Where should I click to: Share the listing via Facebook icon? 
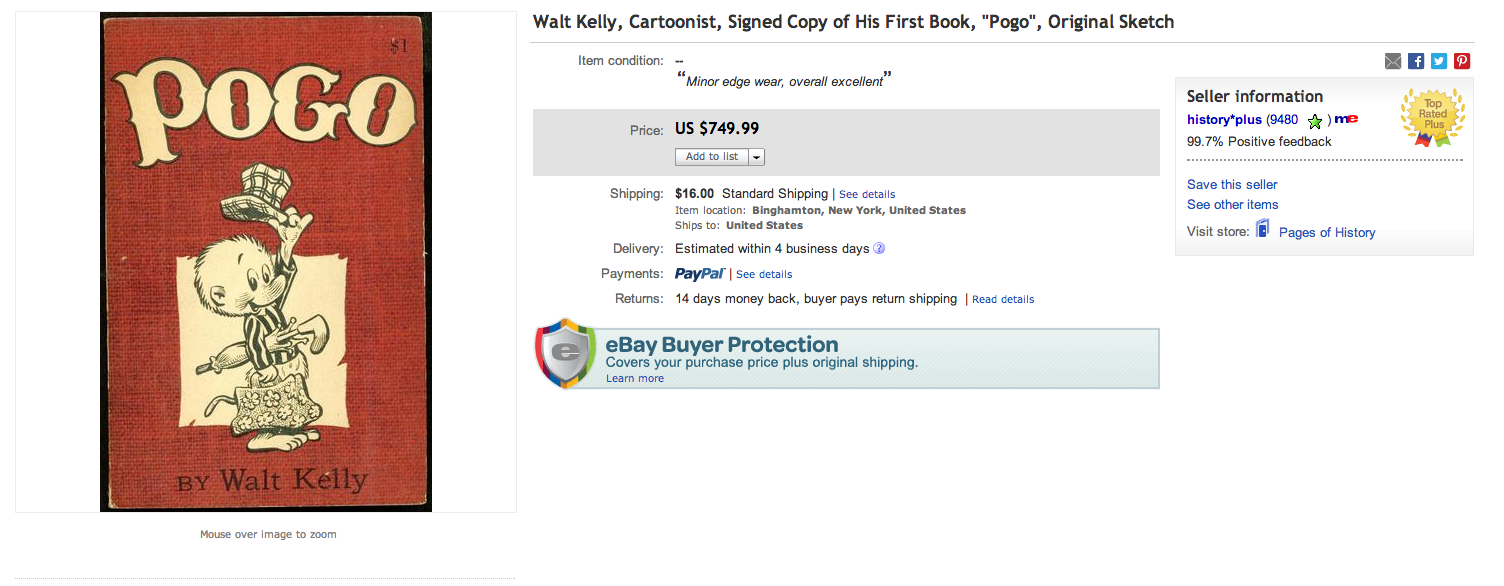click(x=1415, y=61)
